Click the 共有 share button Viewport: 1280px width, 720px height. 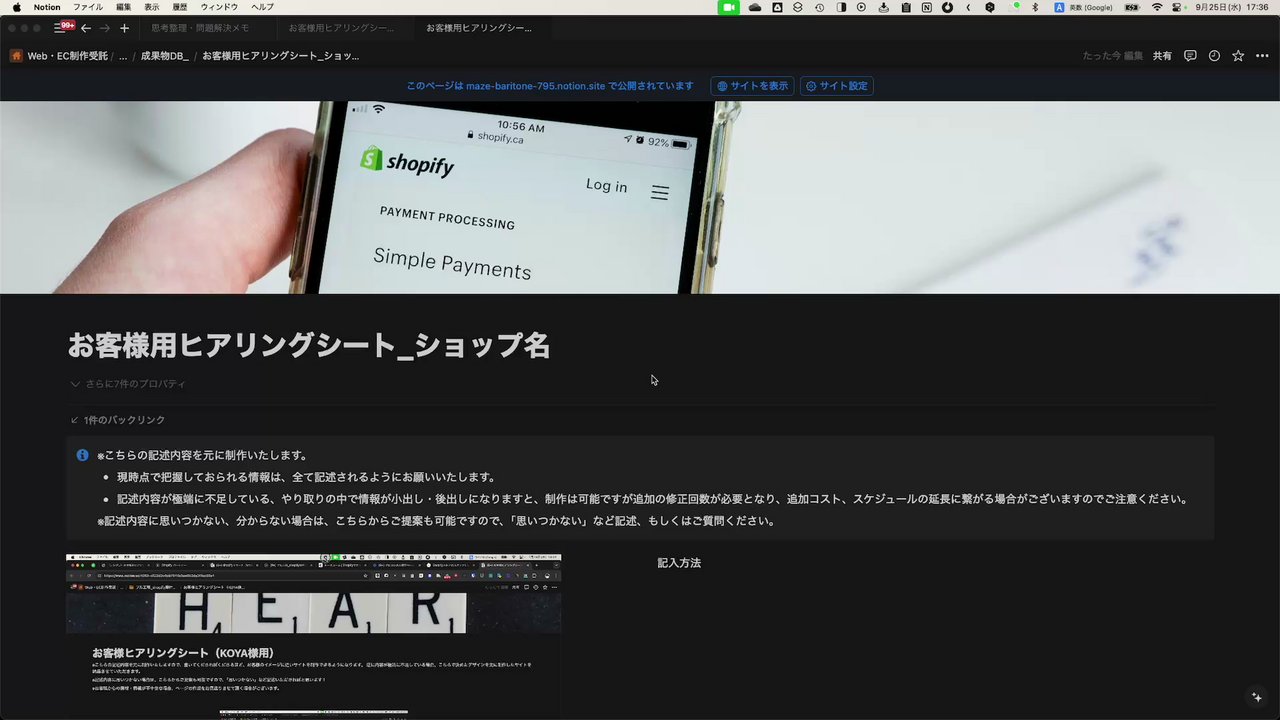point(1162,56)
